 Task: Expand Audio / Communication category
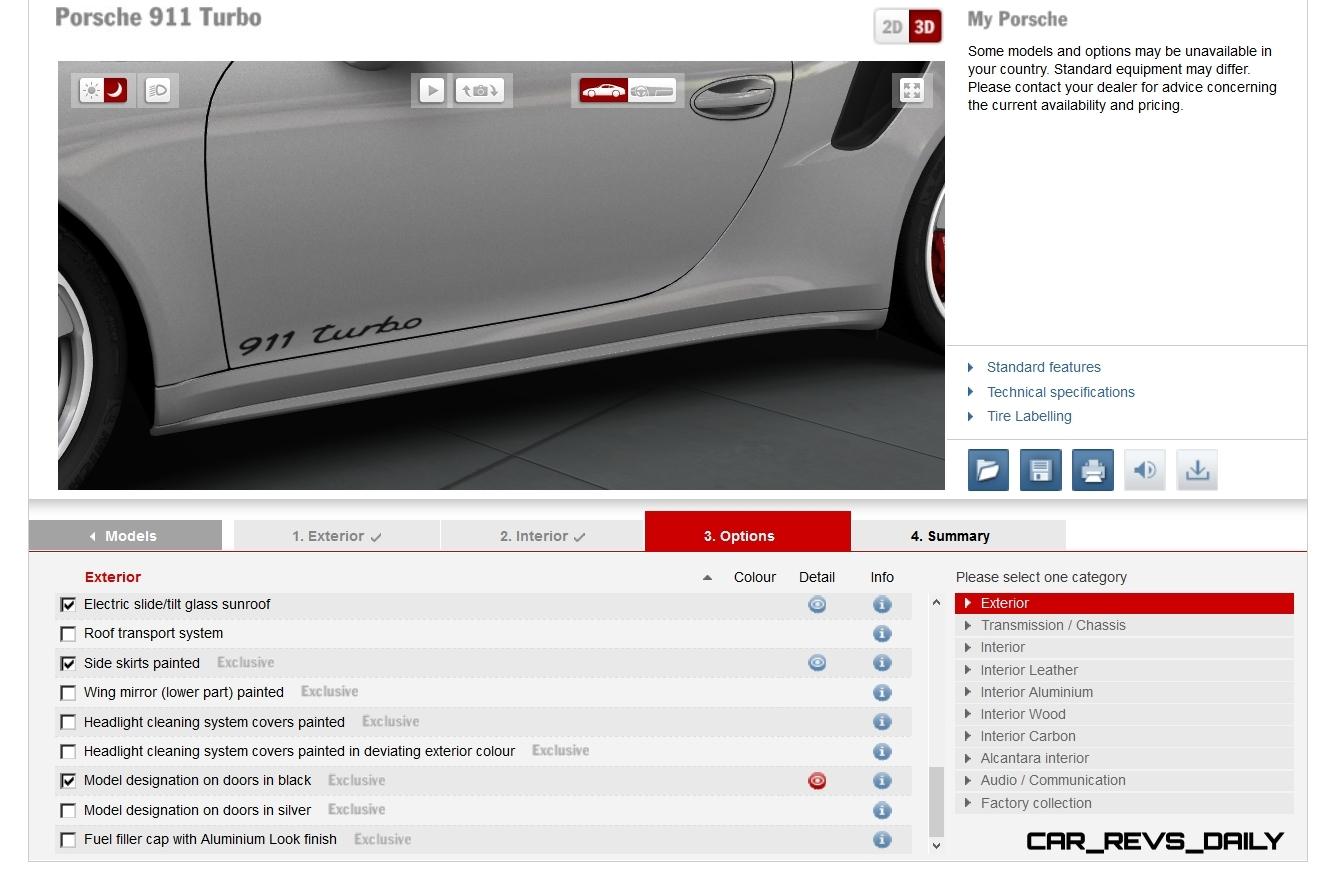point(1124,780)
